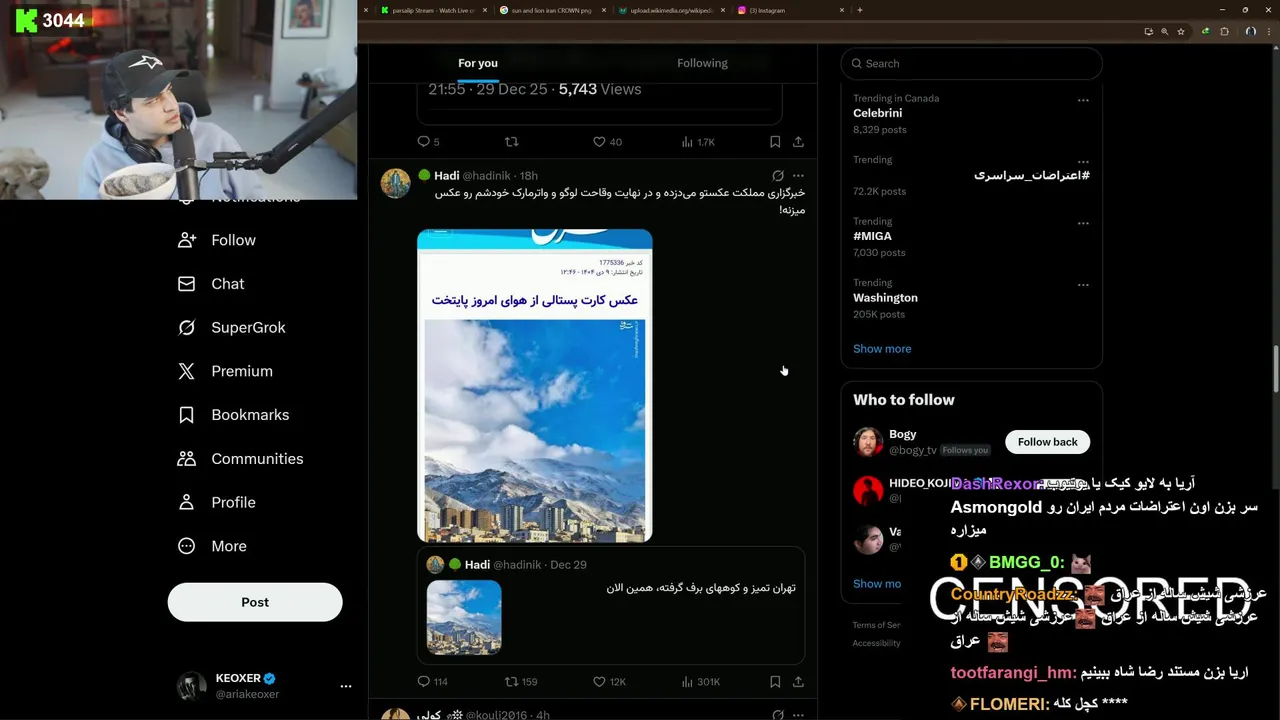This screenshot has width=1280, height=720.
Task: Repost Hadi's post with 159 reposts
Action: tap(521, 682)
